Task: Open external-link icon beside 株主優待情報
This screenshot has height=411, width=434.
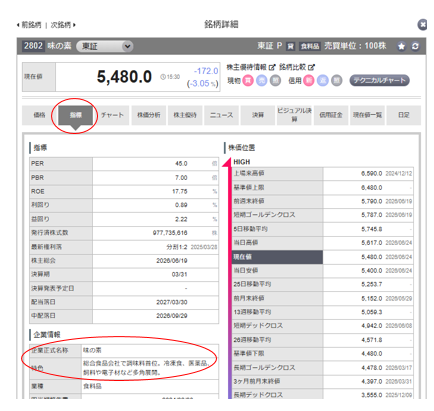Action: pos(272,67)
